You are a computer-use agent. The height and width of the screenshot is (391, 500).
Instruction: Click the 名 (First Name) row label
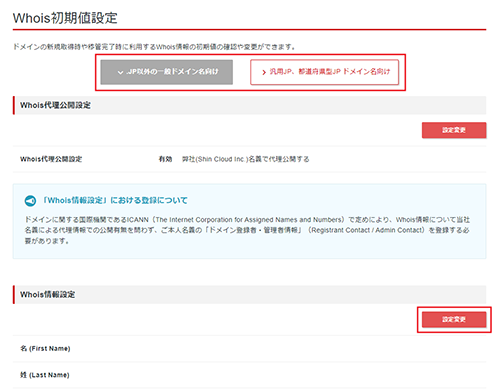(45, 349)
